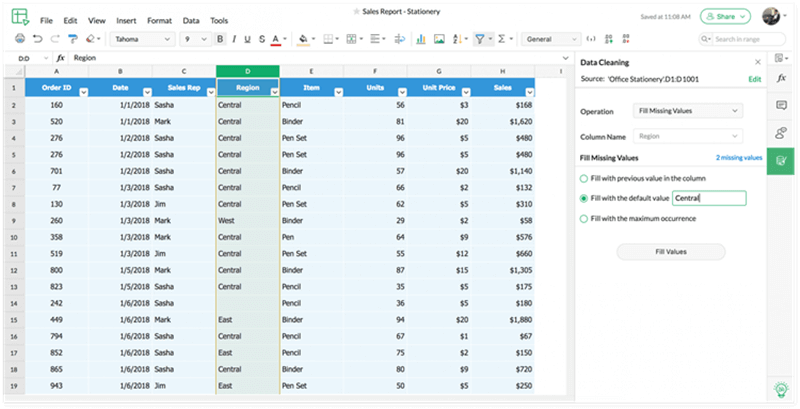Open the View menu
Image resolution: width=800 pixels, height=409 pixels.
pyautogui.click(x=97, y=21)
